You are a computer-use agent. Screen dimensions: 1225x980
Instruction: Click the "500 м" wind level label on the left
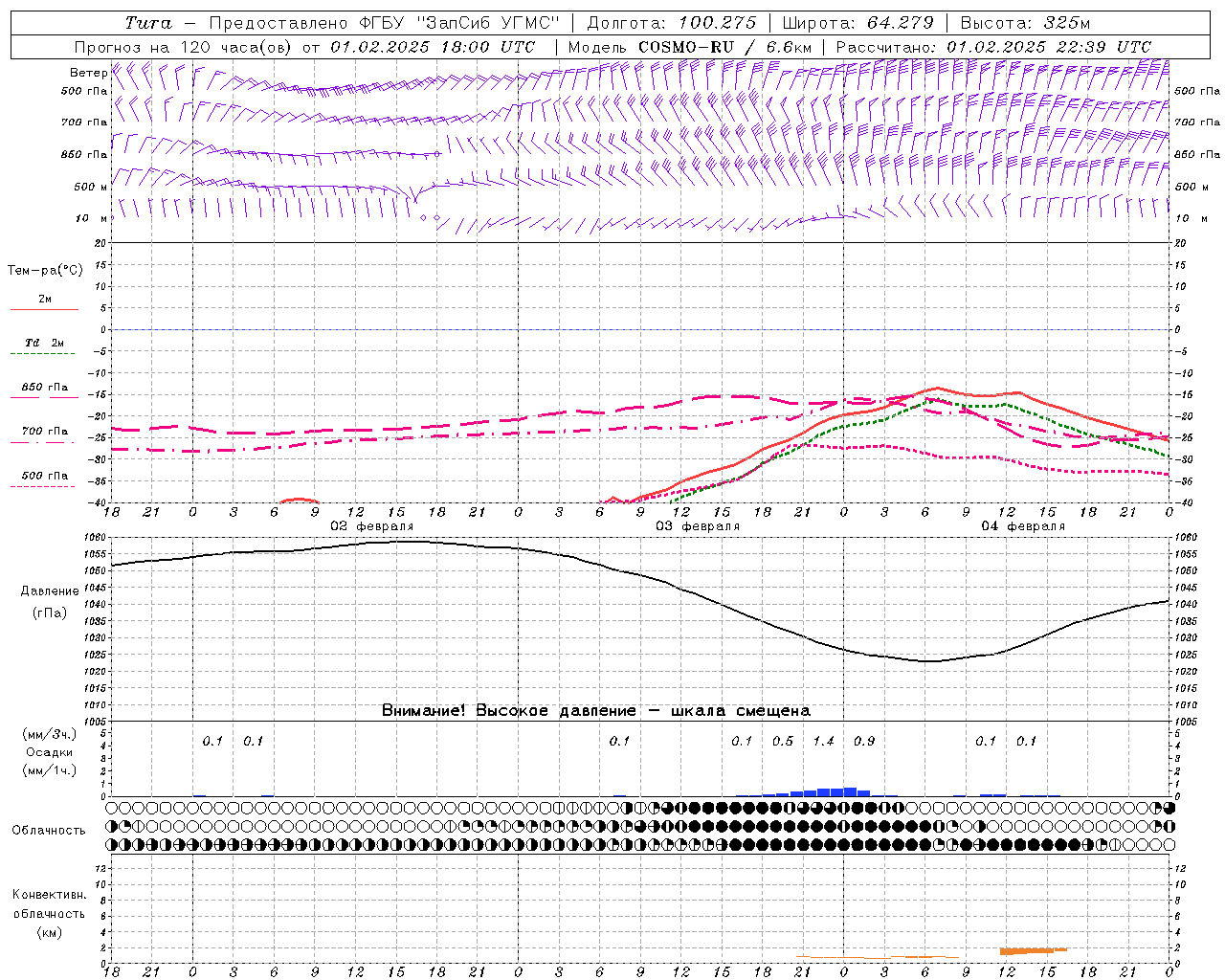tap(91, 187)
